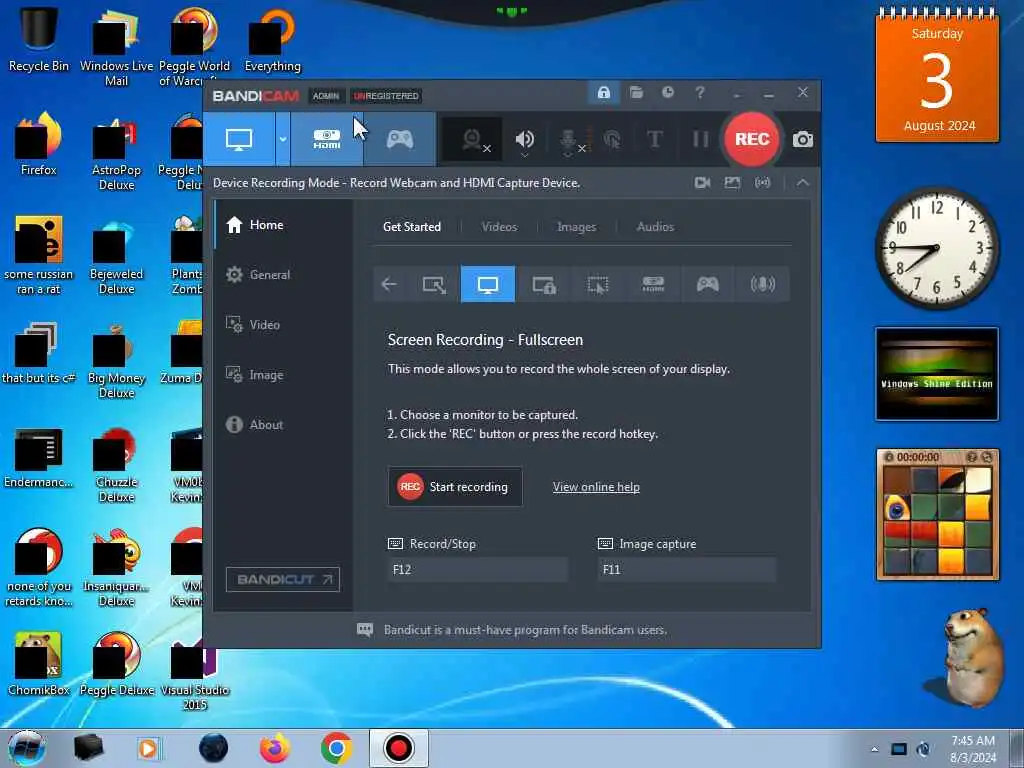The height and width of the screenshot is (768, 1024).
Task: Click the image icon in mode bar
Action: pyautogui.click(x=732, y=183)
